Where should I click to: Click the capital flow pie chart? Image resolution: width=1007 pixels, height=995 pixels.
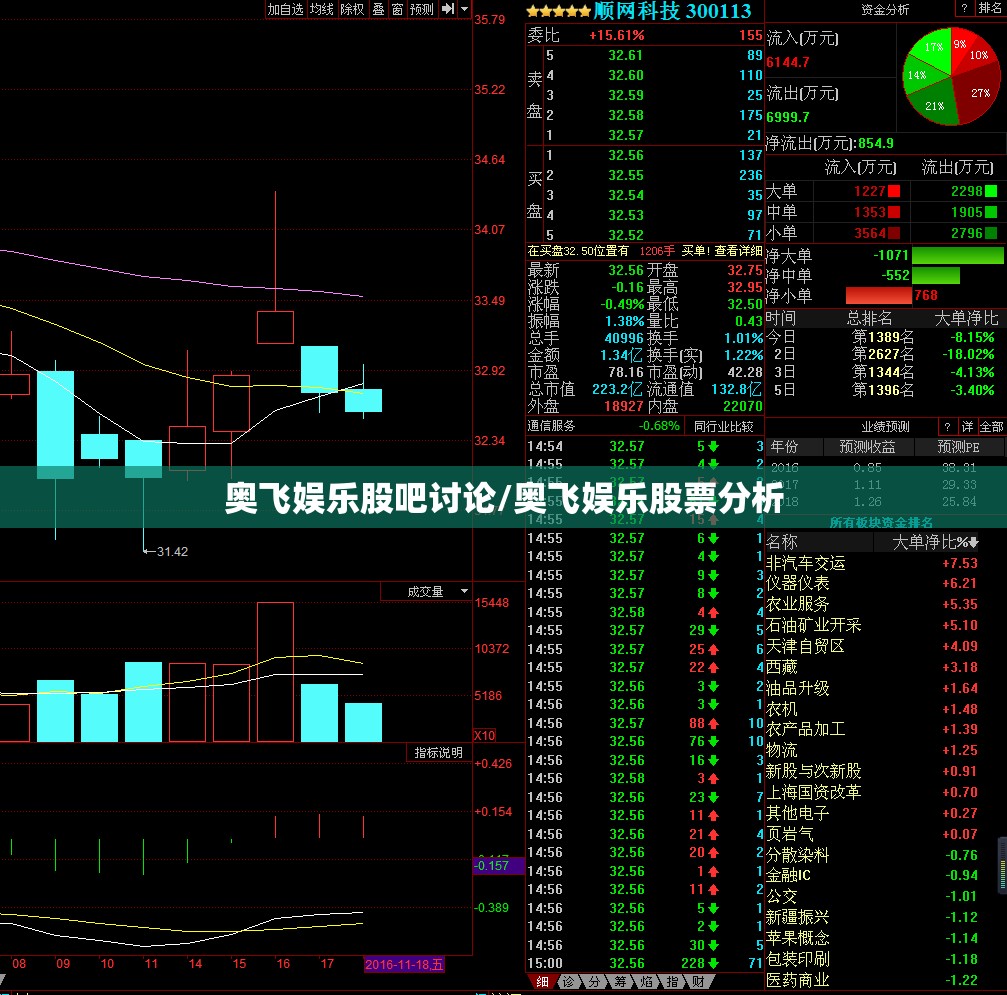coord(951,76)
